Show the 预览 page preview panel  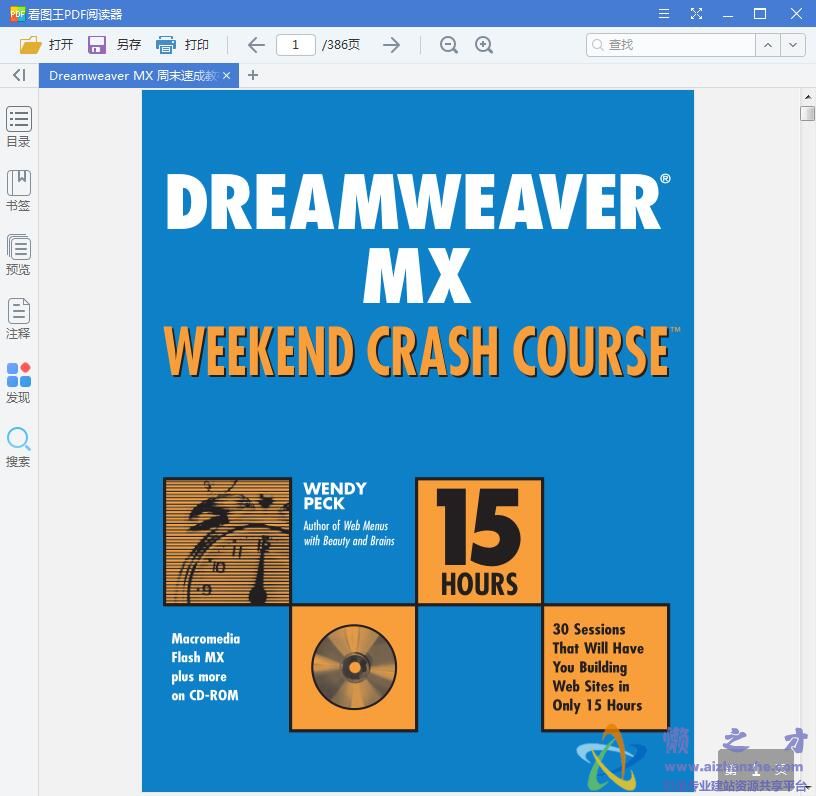[x=18, y=254]
